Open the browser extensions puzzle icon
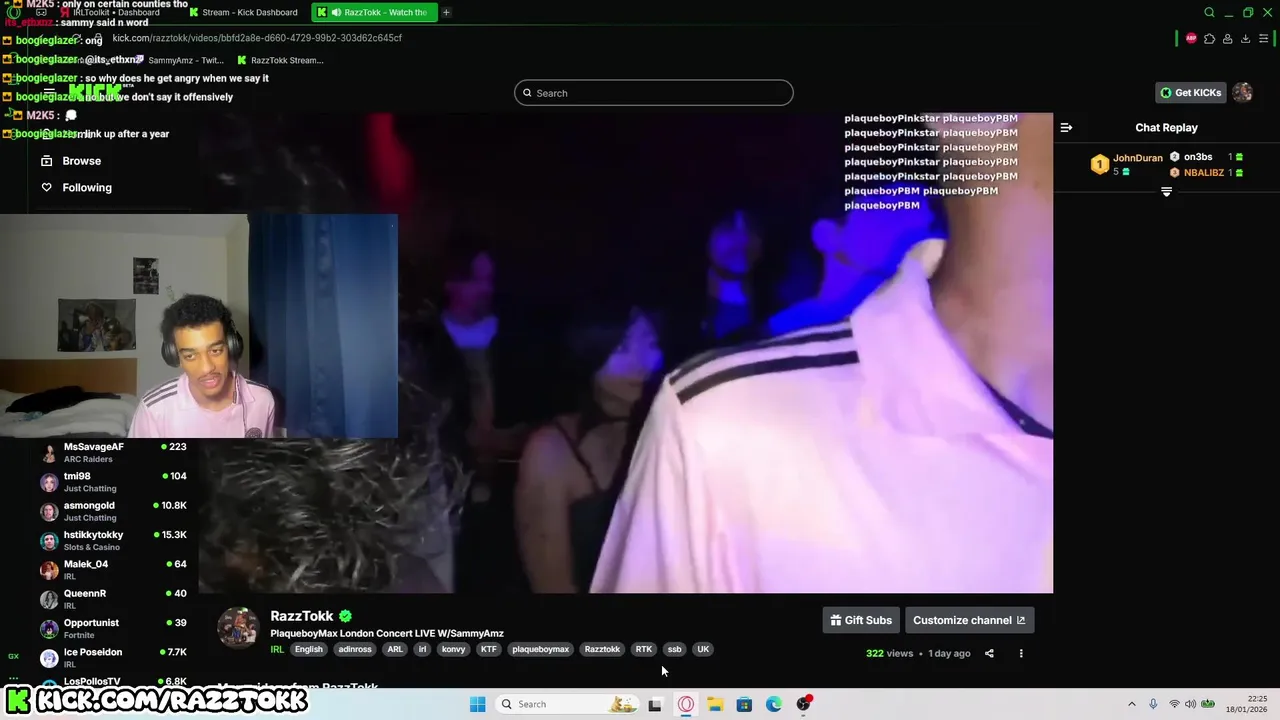Viewport: 1280px width, 720px height. [1209, 38]
